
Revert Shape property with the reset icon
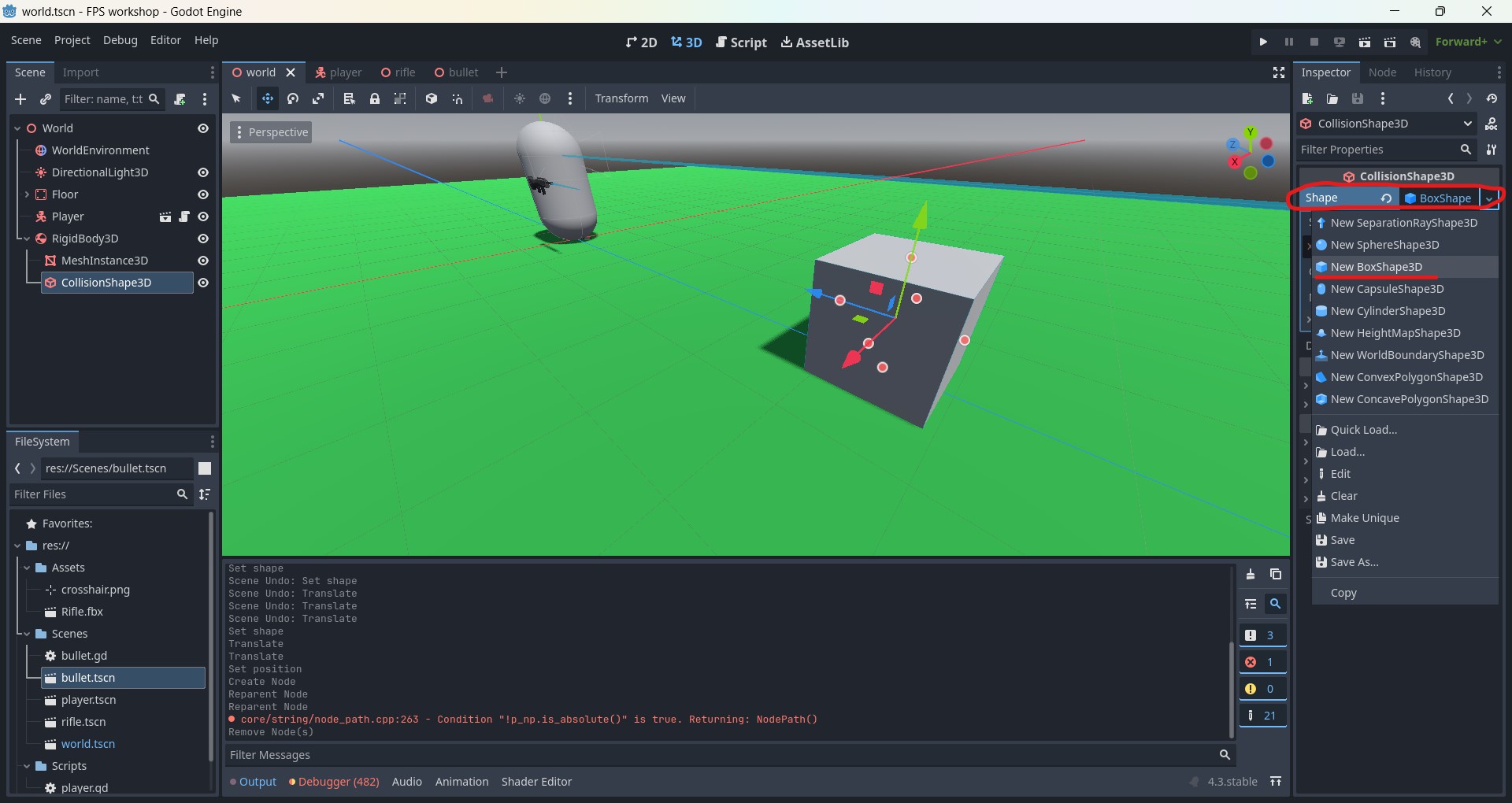[1386, 198]
